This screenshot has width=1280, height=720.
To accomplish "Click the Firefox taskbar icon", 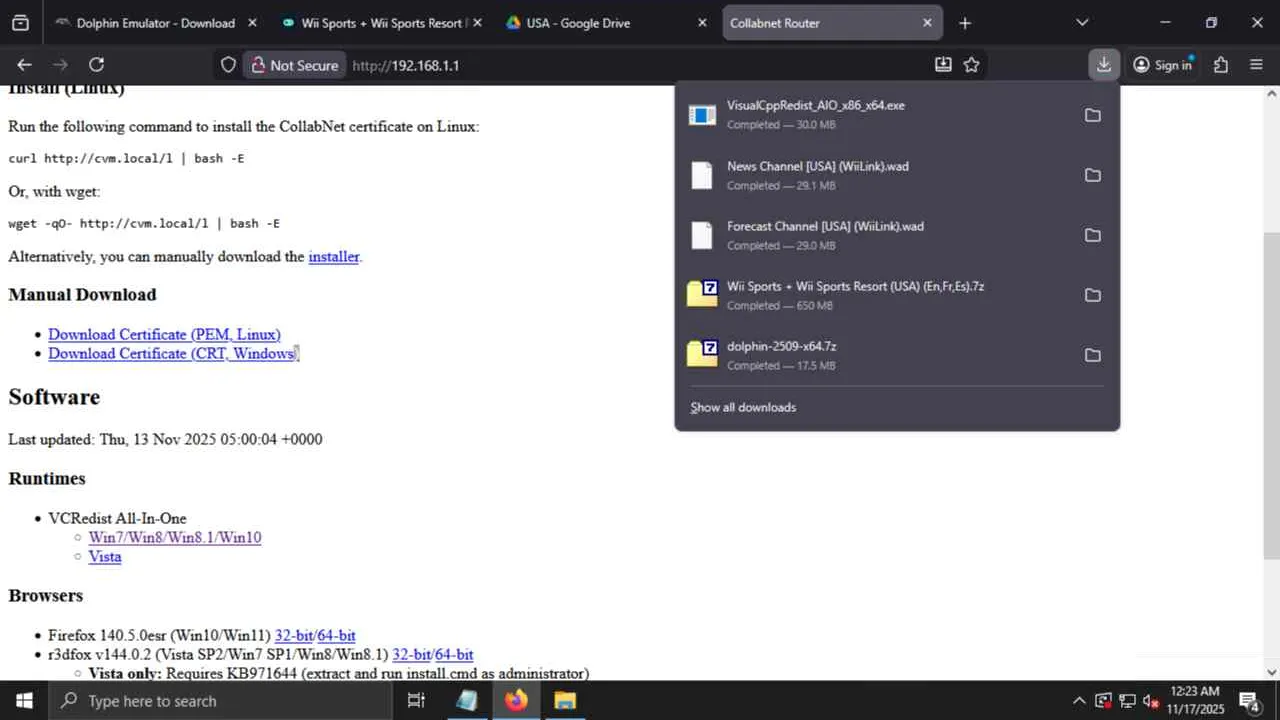I will 516,701.
